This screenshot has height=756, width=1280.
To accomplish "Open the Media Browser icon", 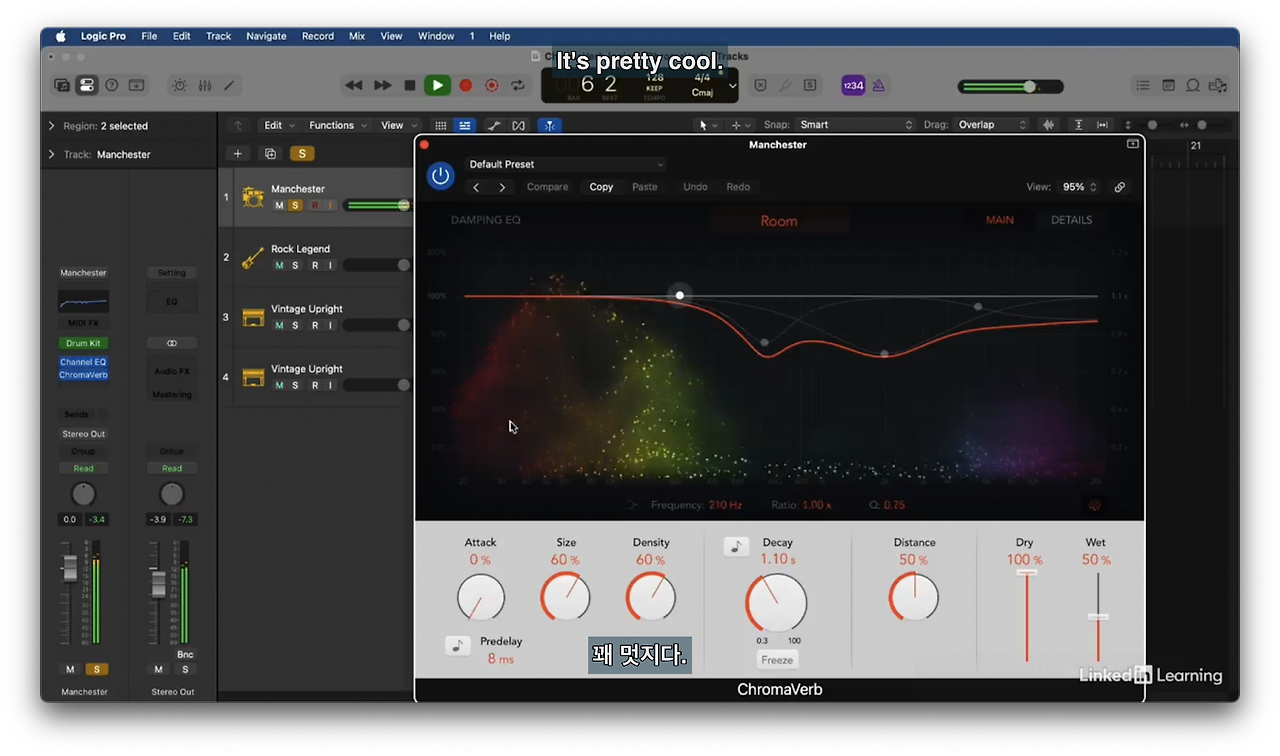I will (x=1217, y=86).
